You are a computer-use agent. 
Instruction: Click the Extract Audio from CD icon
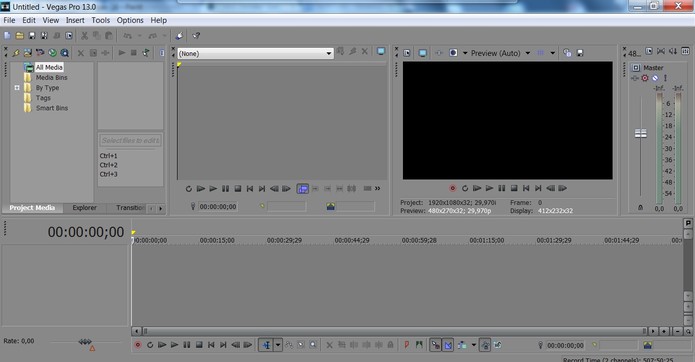[x=40, y=53]
